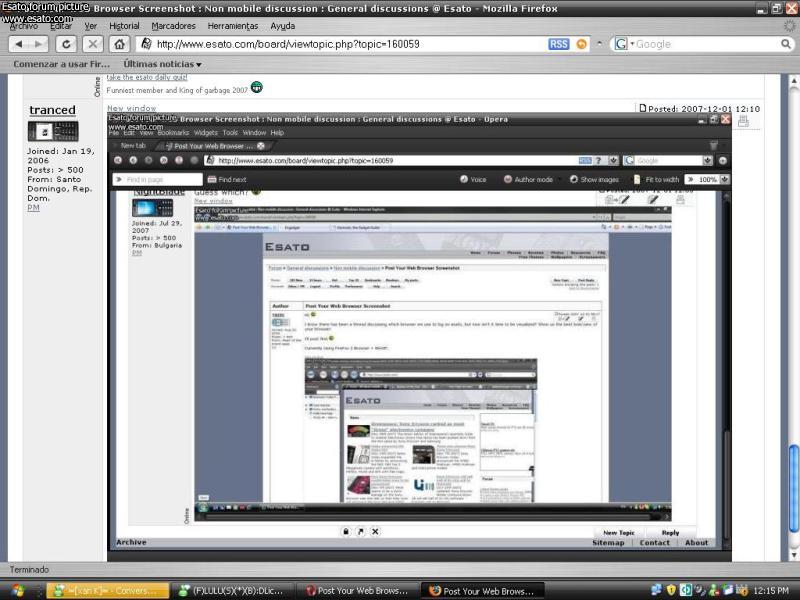Click the blue vertical scrollbar thumb
Screen dimensions: 800x600
point(794,488)
